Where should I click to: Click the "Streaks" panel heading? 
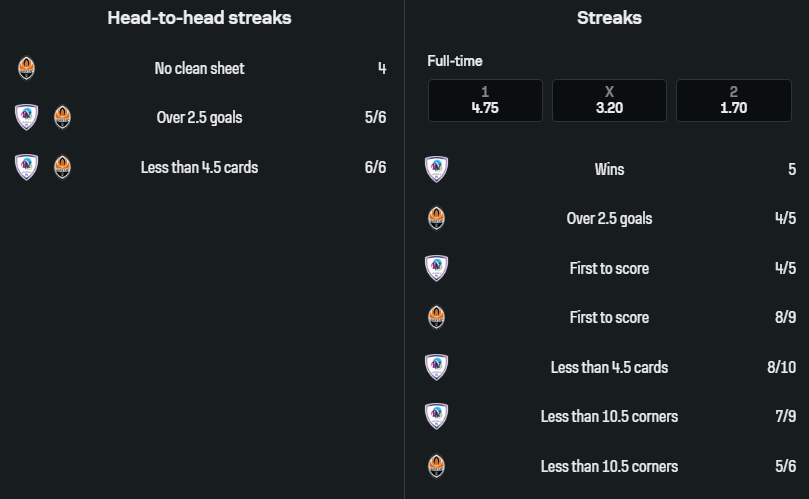point(609,18)
